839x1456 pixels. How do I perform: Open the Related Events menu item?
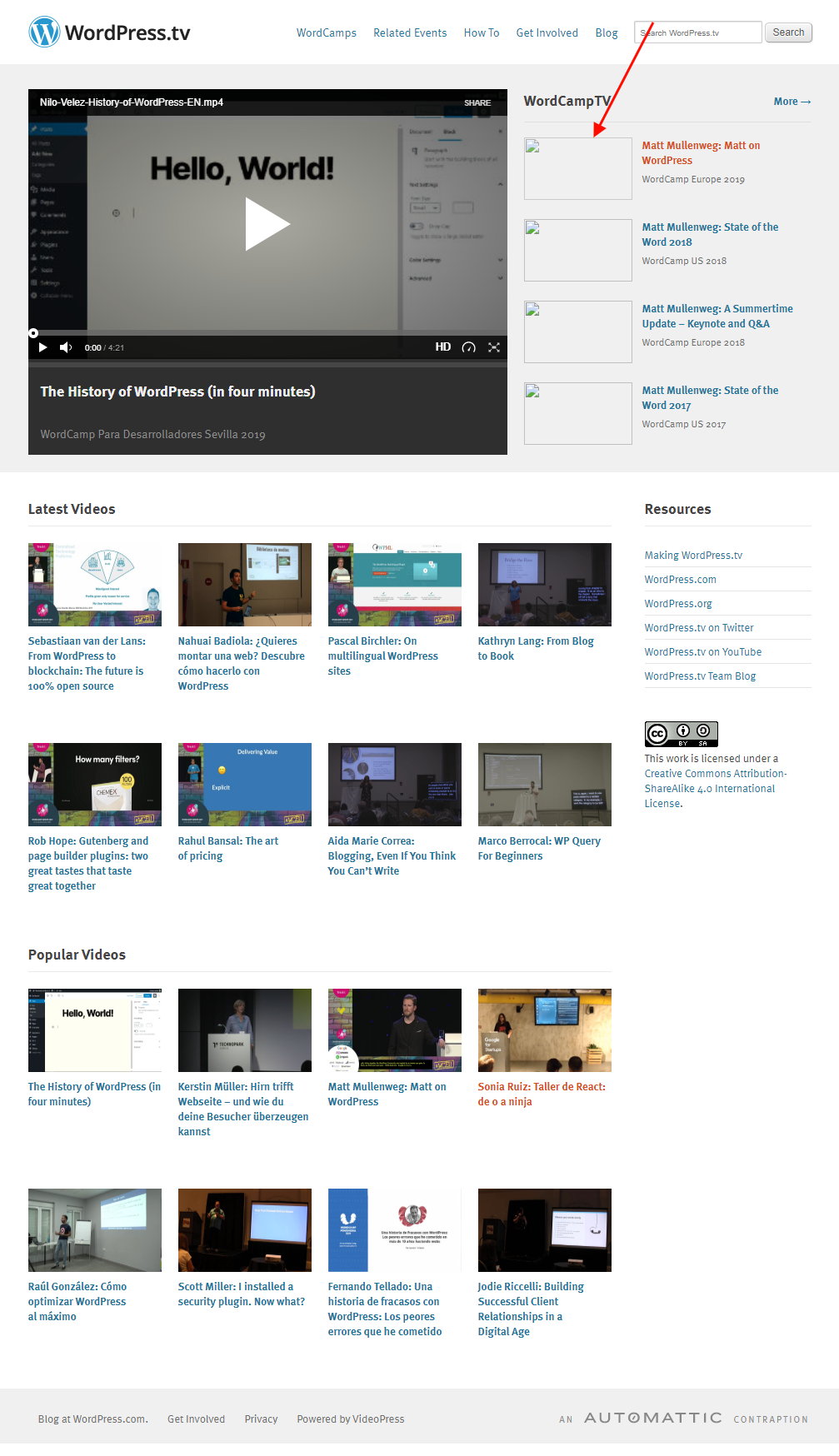410,33
